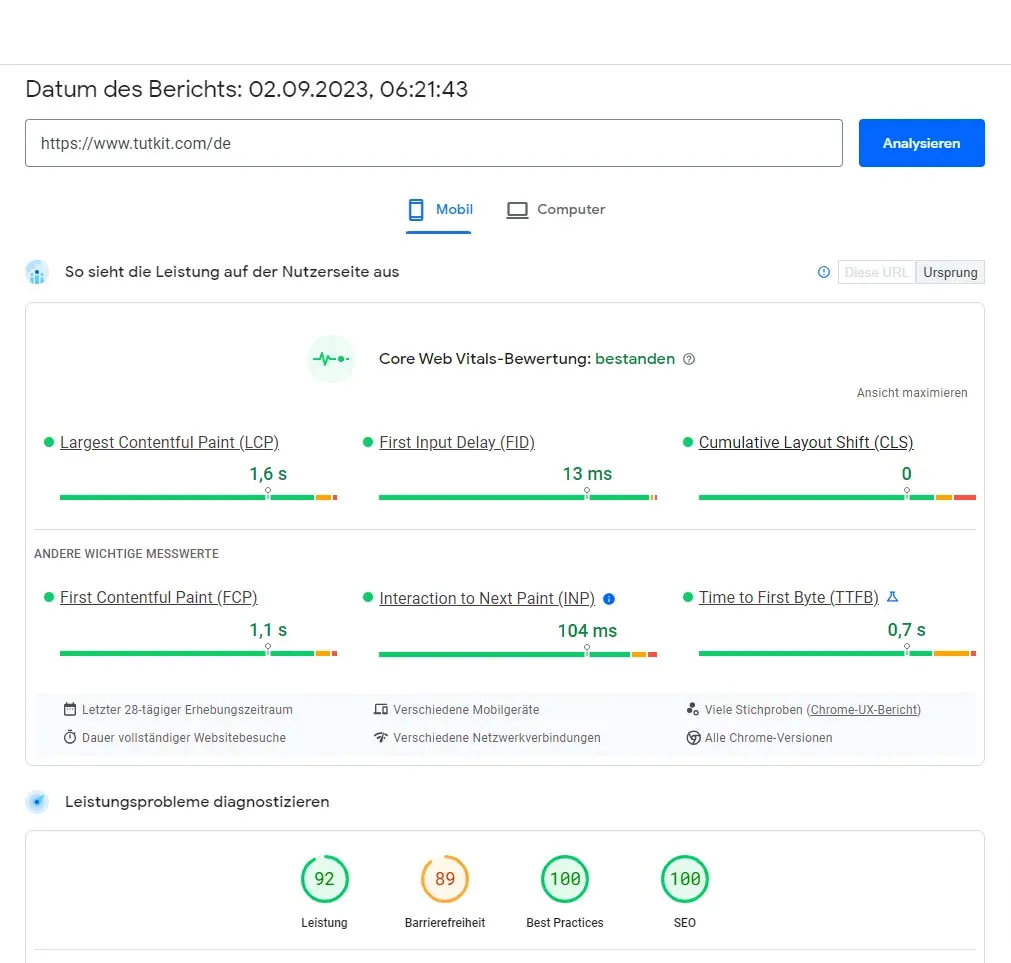Open the Chrome-UX-Bericht link
The height and width of the screenshot is (963, 1011).
(x=863, y=709)
